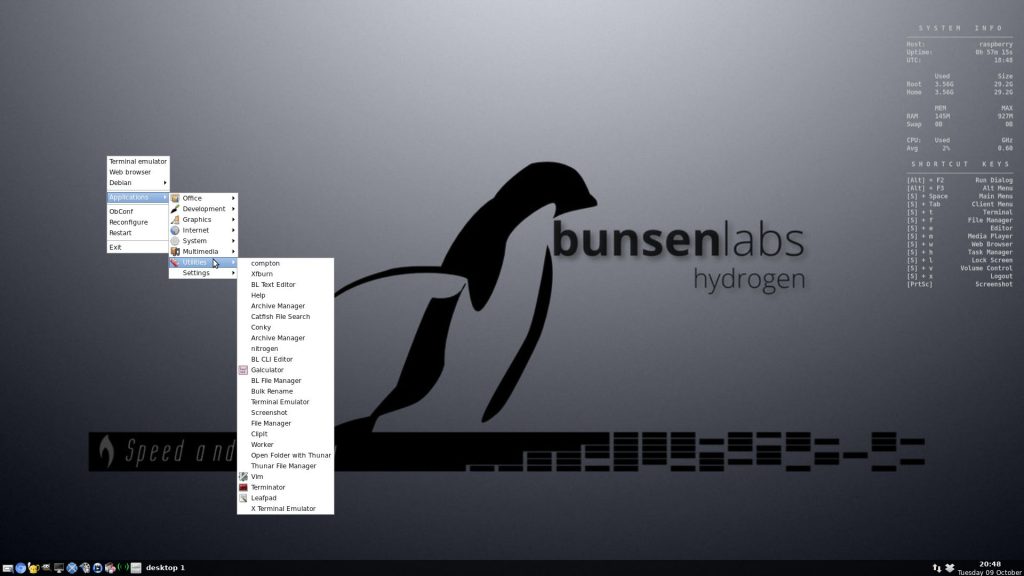Open Thunar File Manager
1024x576 pixels.
click(285, 466)
